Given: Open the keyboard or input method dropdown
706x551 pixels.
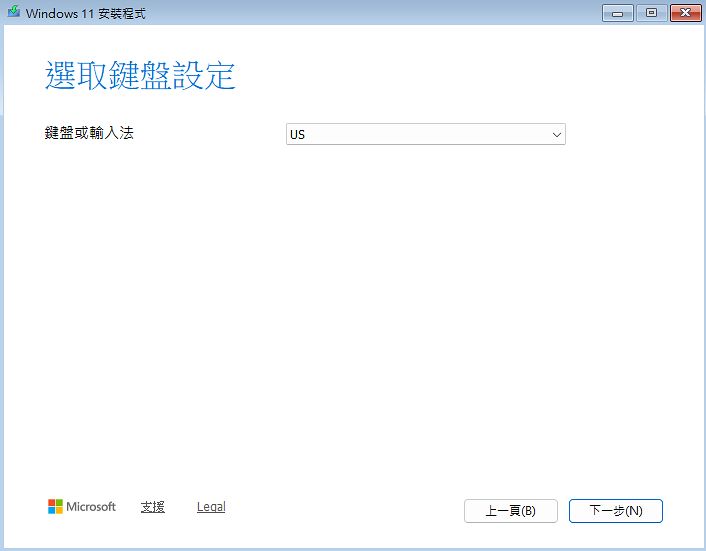Looking at the screenshot, I should coord(425,134).
